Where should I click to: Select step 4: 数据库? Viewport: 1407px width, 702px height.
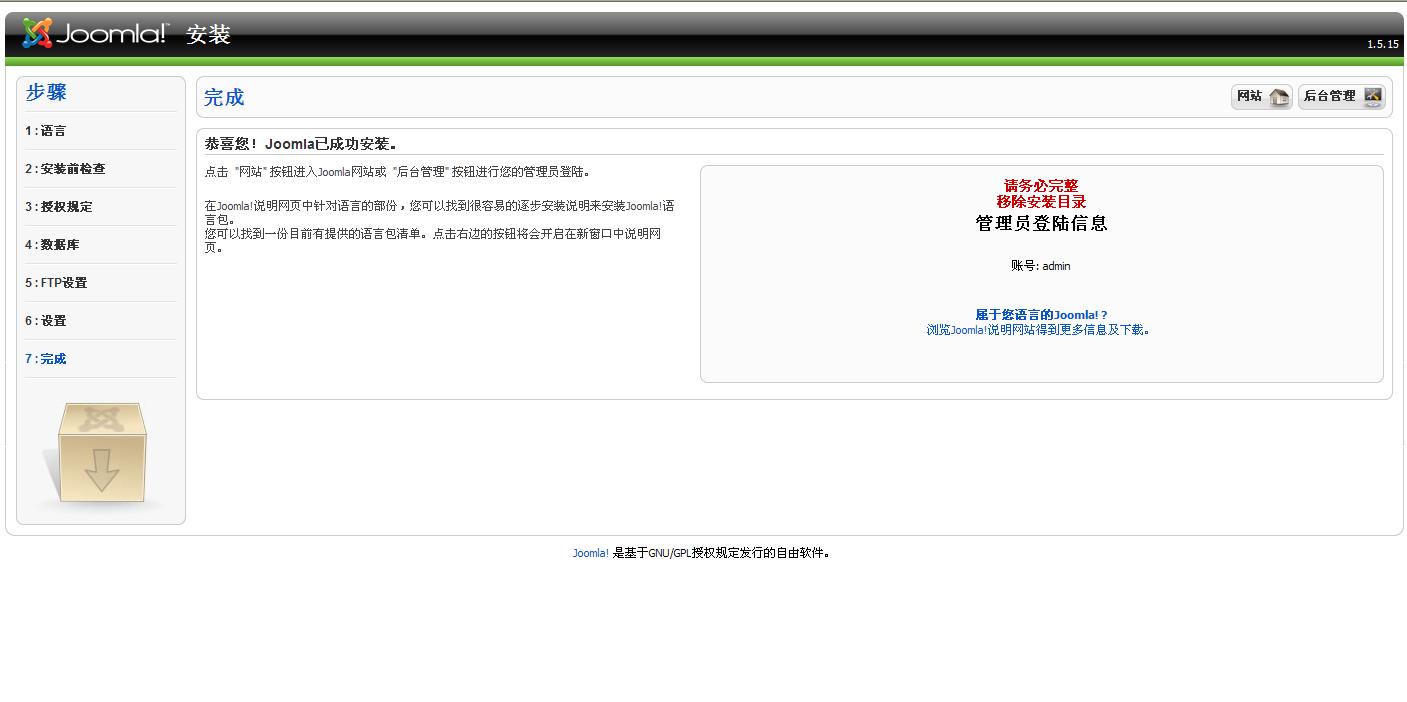click(x=52, y=245)
